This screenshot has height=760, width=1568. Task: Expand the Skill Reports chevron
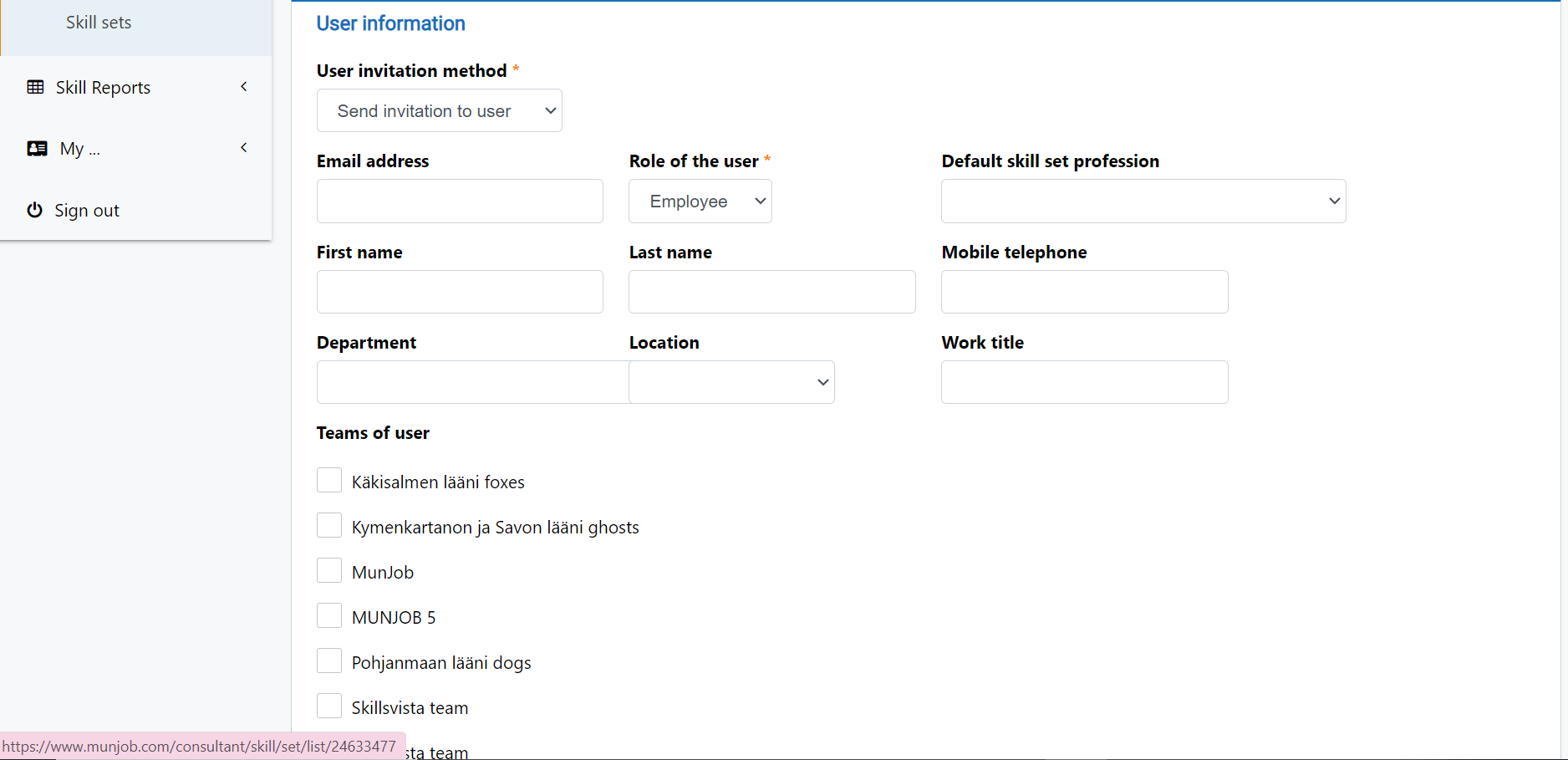click(x=244, y=86)
